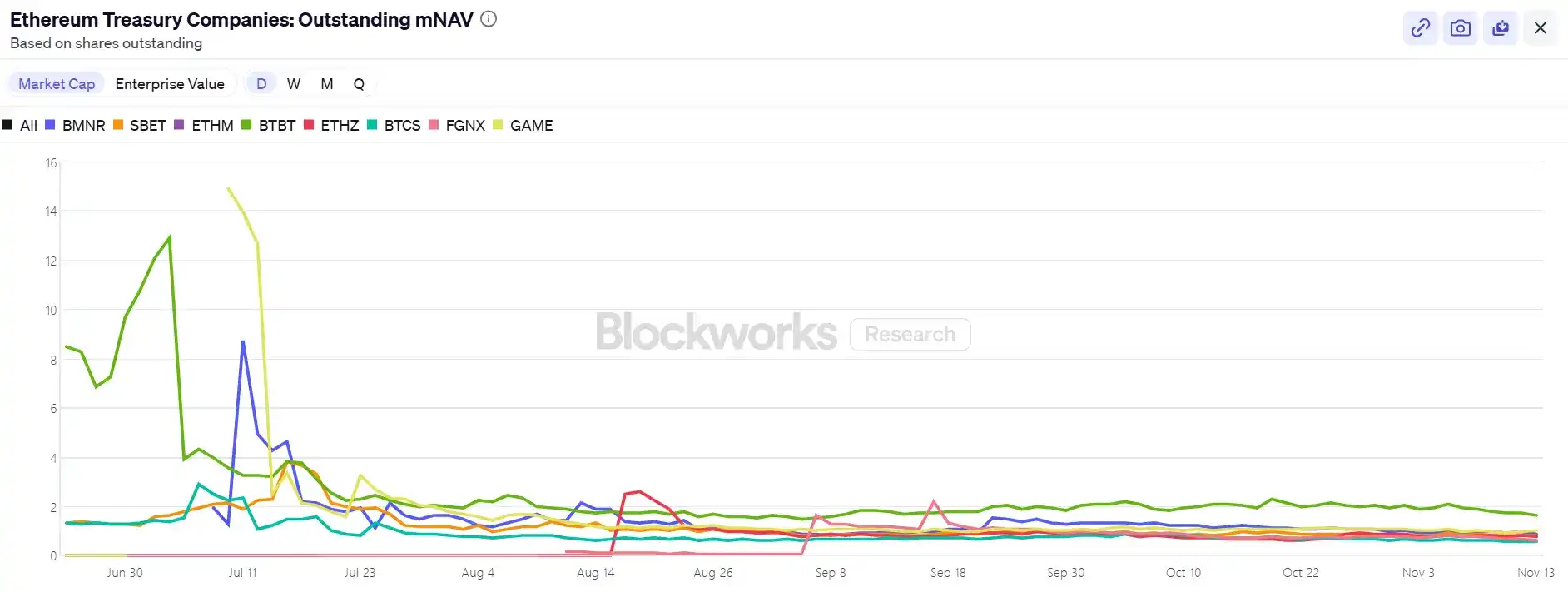Select the Q quarterly interval
The image size is (1568, 592).
coord(359,83)
